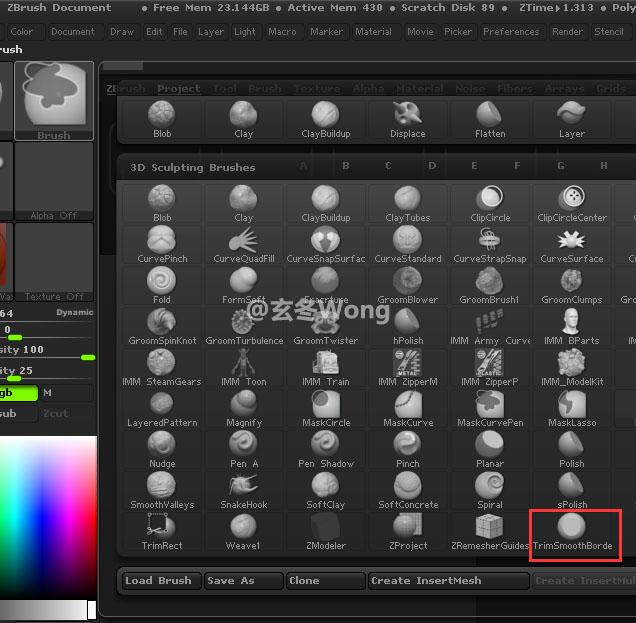Select the Pen Shadow brush
The height and width of the screenshot is (623, 636).
tap(326, 450)
